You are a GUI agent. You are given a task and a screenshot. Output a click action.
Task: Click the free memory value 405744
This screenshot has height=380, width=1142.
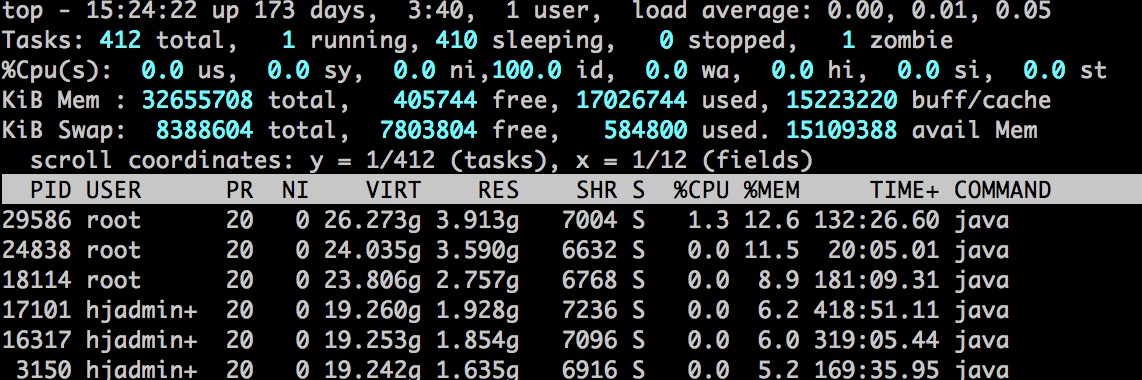[436, 100]
